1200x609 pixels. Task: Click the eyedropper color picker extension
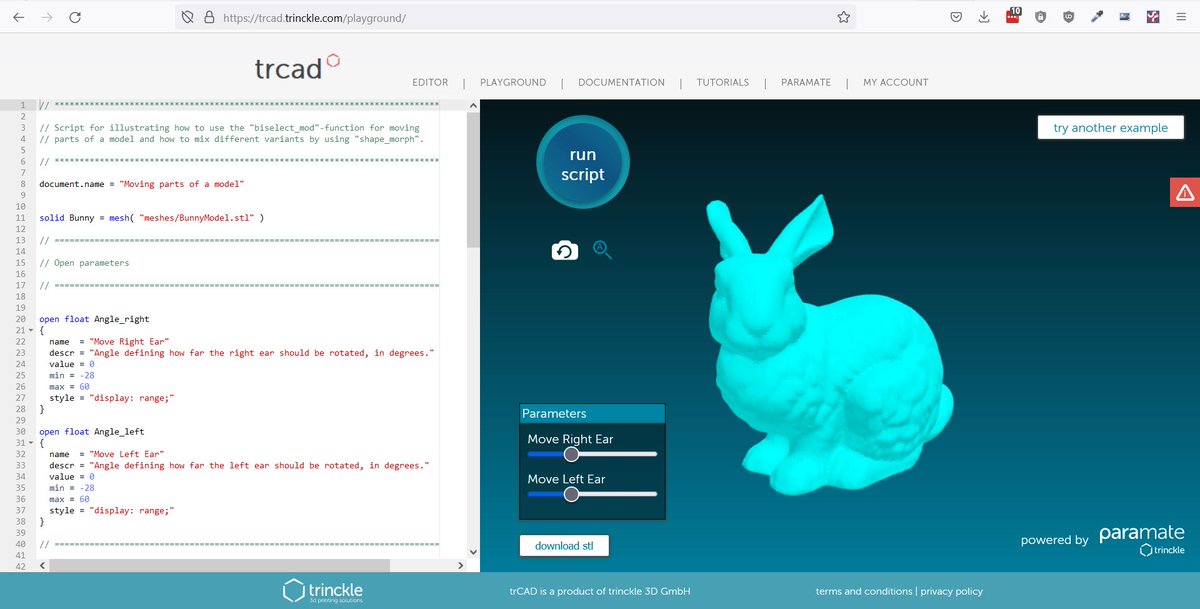click(1097, 17)
